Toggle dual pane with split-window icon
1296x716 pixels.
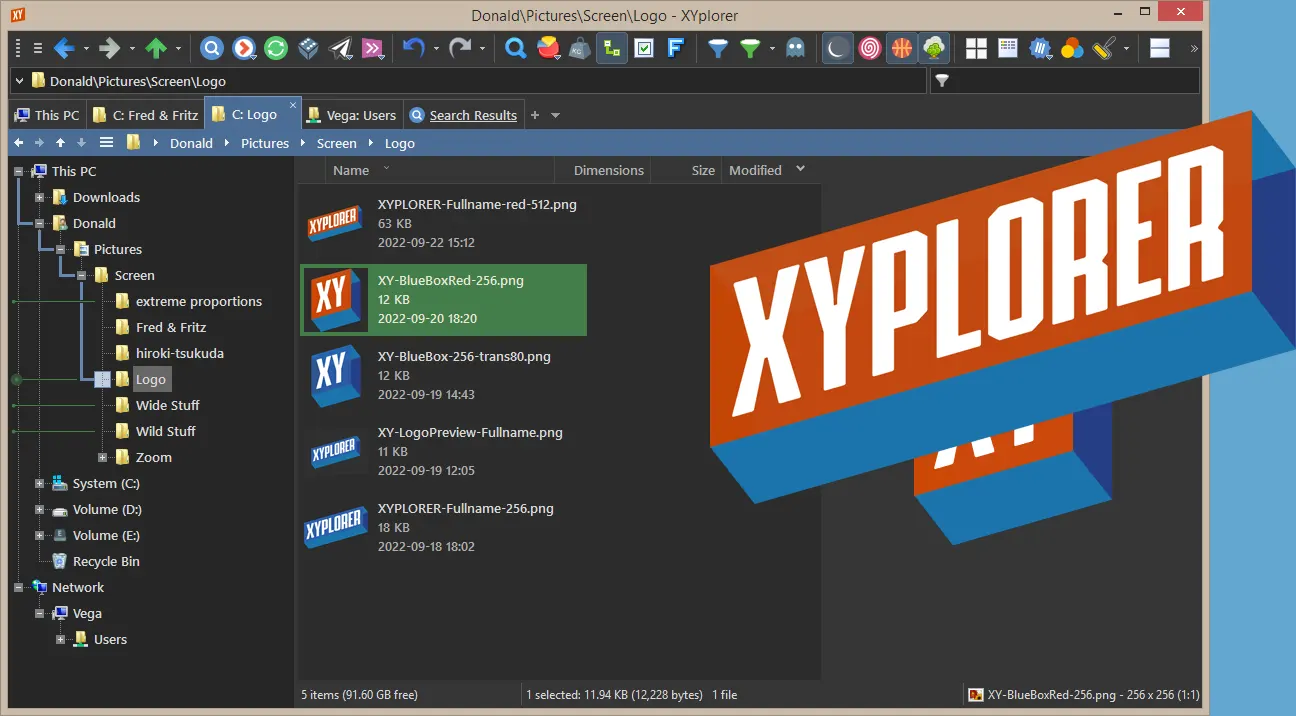[1160, 48]
